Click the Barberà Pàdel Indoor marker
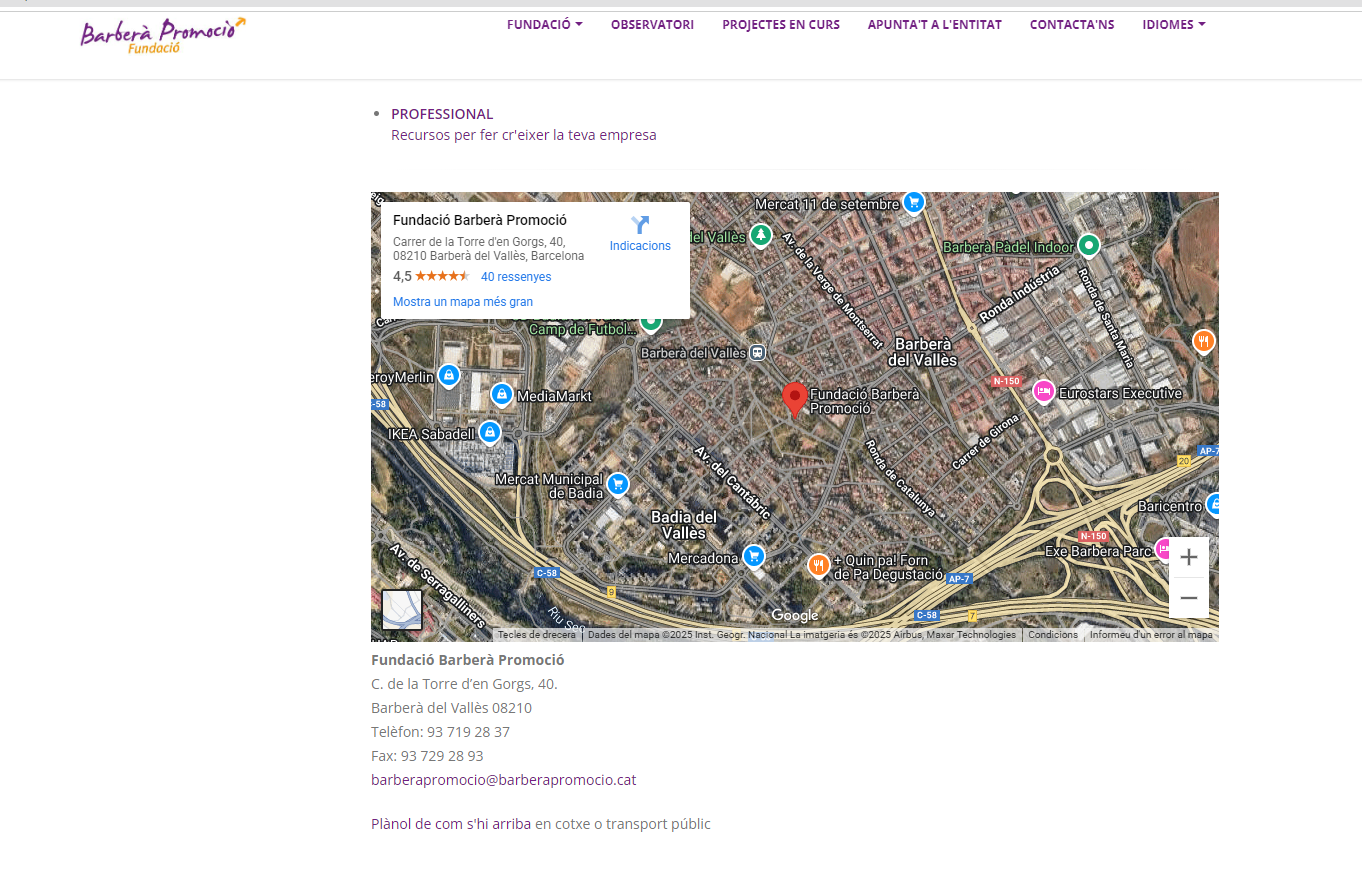 pyautogui.click(x=1089, y=245)
